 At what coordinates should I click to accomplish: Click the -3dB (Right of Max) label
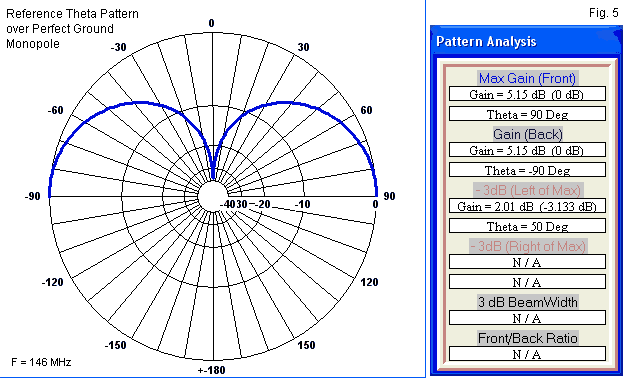[x=527, y=246]
